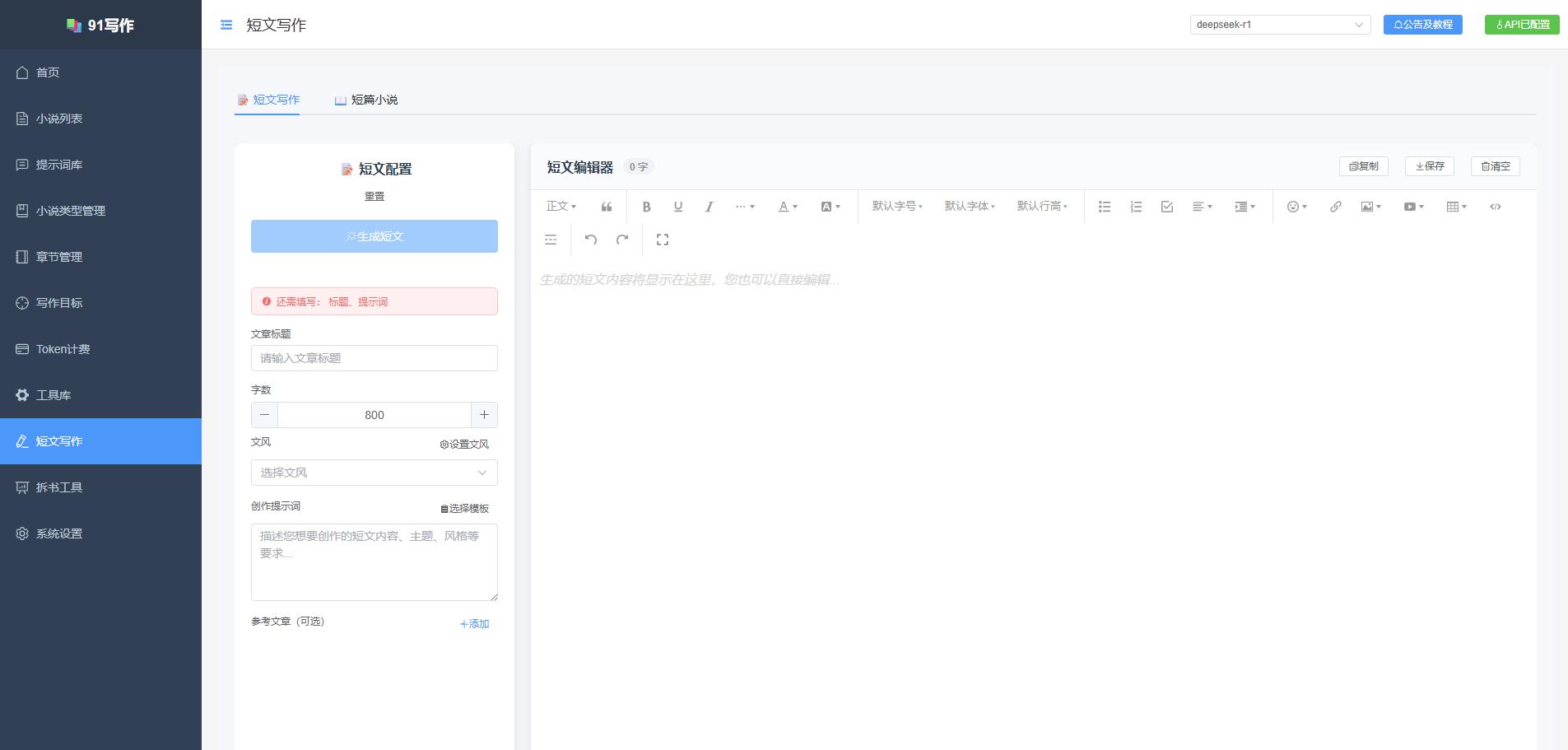The width and height of the screenshot is (1568, 750).
Task: Open 默认字体 font family dropdown
Action: click(x=970, y=207)
